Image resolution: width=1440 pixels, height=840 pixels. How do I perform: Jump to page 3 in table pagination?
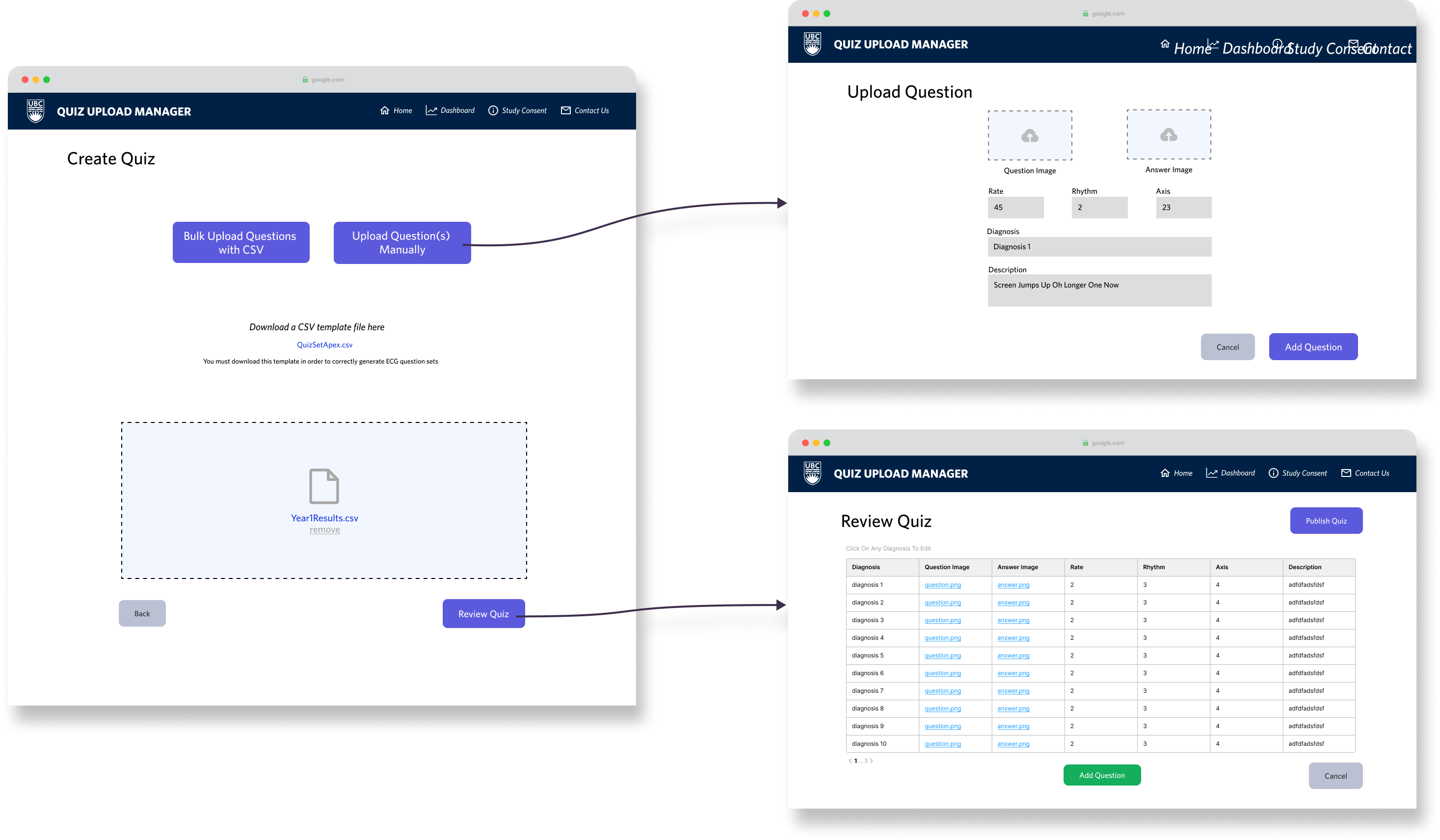tap(866, 761)
